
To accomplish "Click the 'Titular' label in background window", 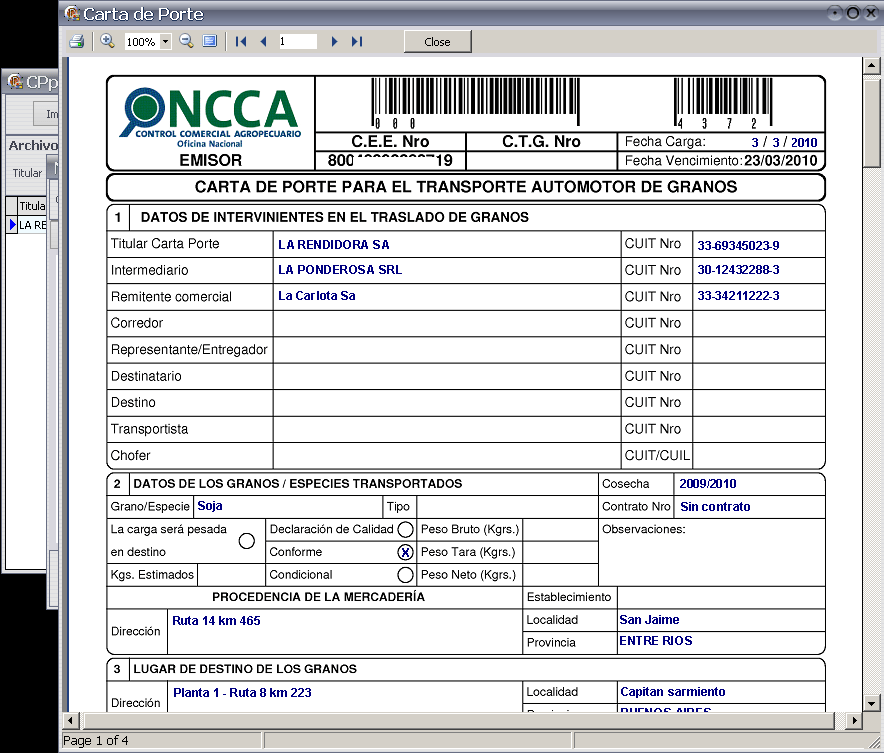I will [x=27, y=173].
